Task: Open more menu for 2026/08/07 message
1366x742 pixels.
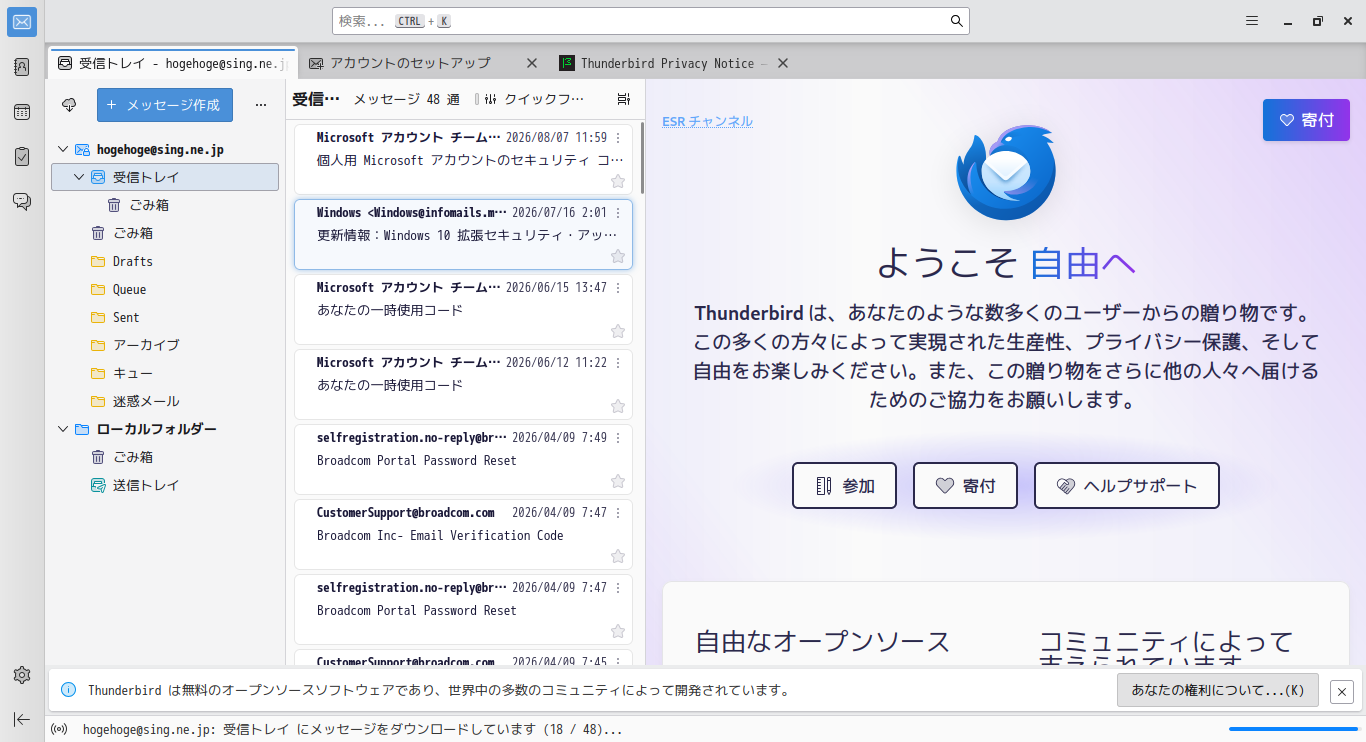Action: pos(618,138)
